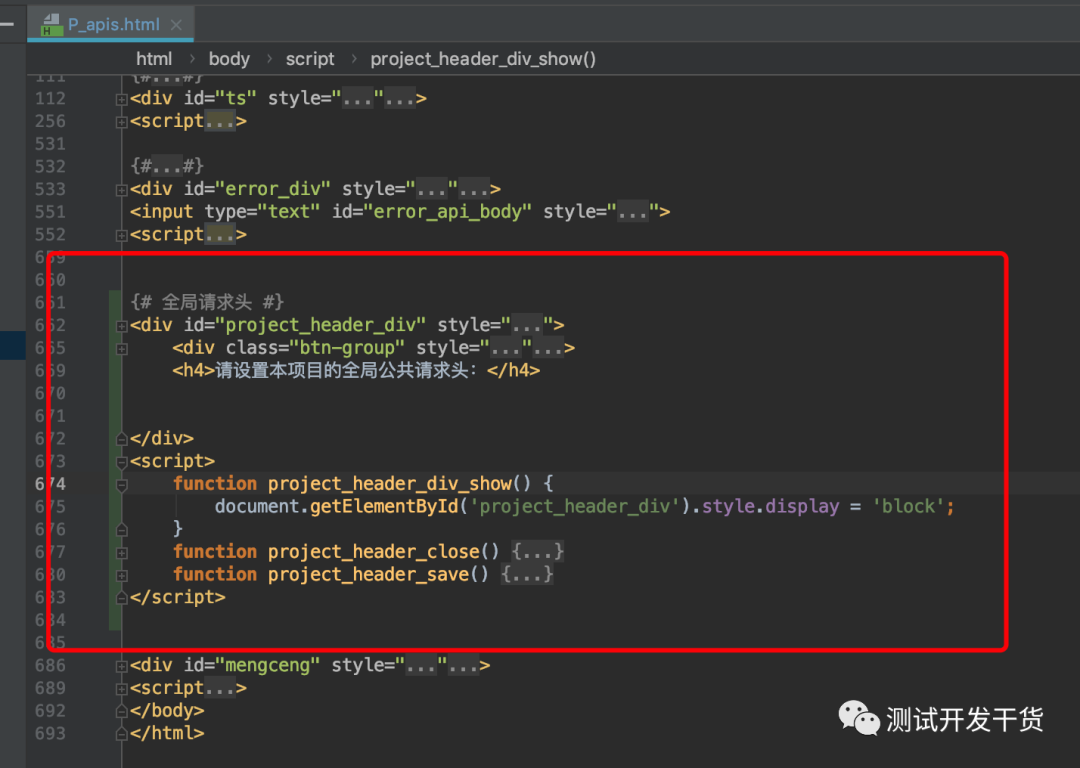Expand folded div id="ts" line 112
The width and height of the screenshot is (1080, 768).
(x=122, y=100)
